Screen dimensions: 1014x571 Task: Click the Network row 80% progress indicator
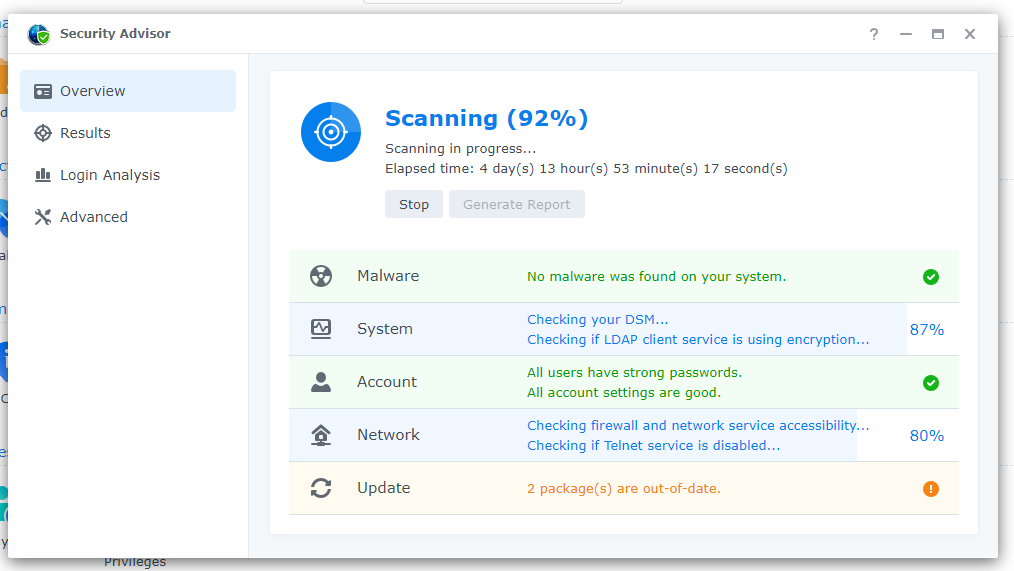pyautogui.click(x=926, y=436)
